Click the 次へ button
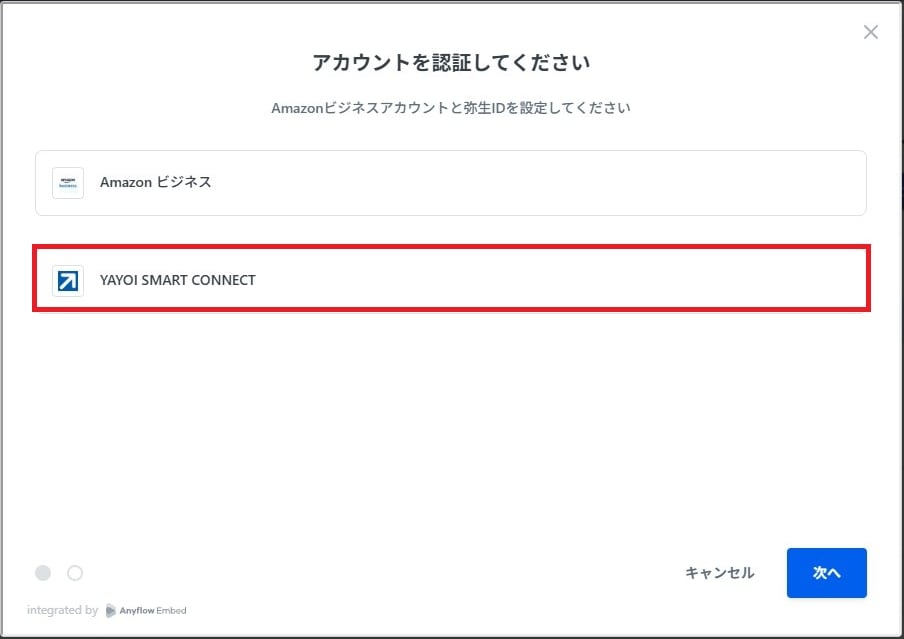 [826, 573]
